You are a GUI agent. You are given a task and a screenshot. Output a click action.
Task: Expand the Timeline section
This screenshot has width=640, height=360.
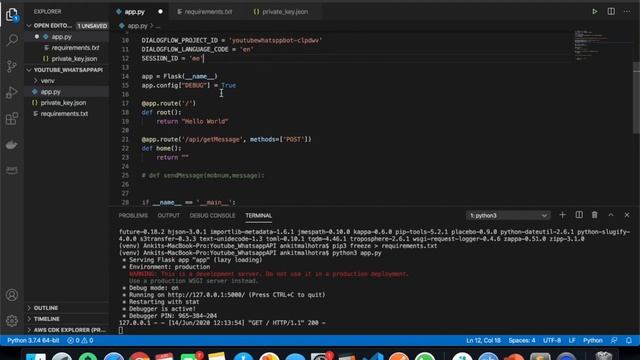pyautogui.click(x=46, y=319)
